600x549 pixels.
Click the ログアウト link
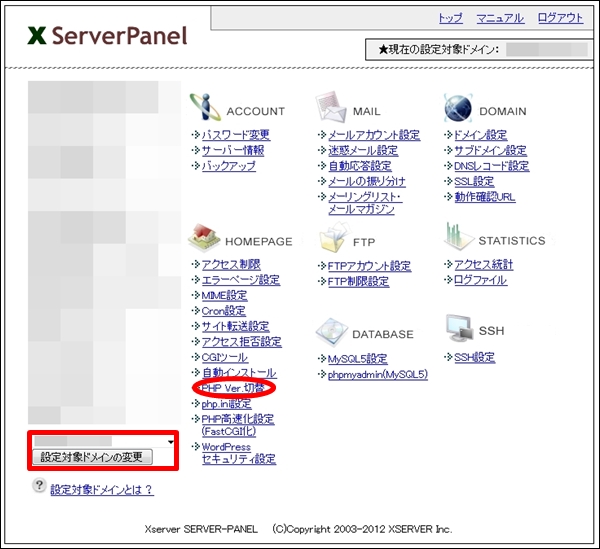click(x=560, y=18)
